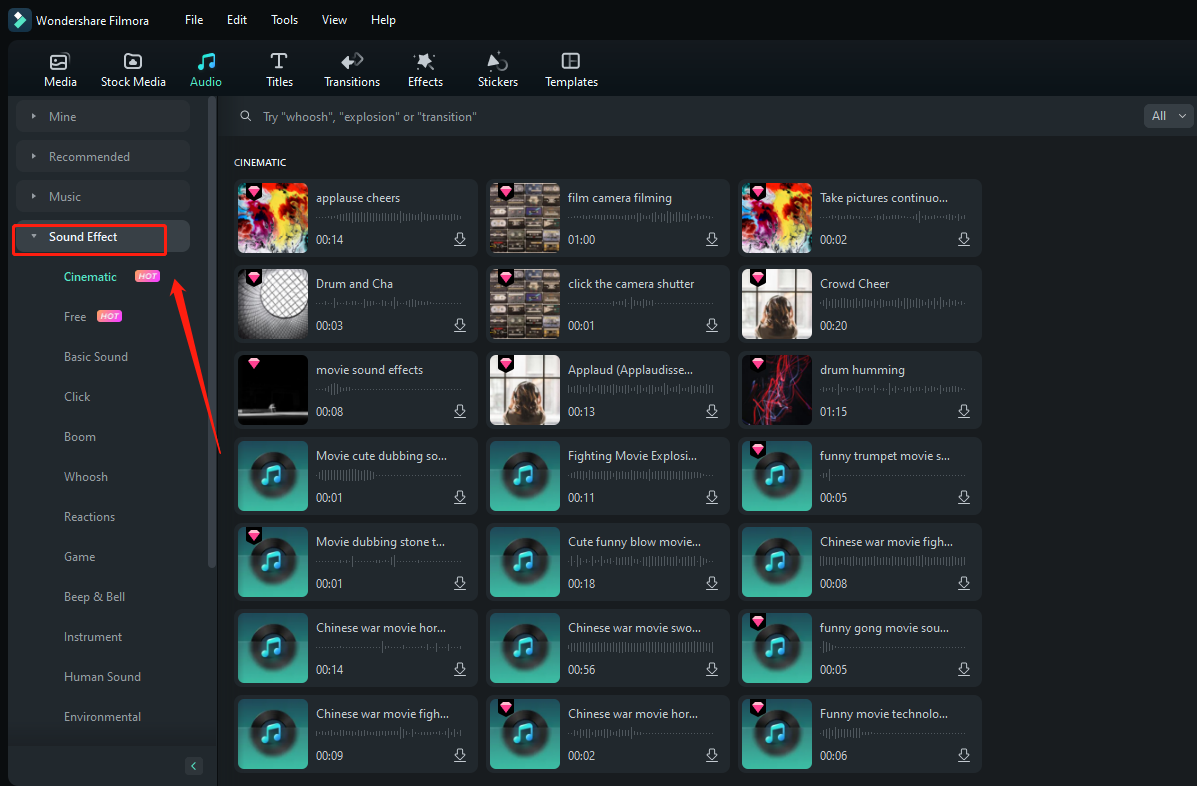
Task: Collapse the Sound Effect category
Action: (x=103, y=237)
